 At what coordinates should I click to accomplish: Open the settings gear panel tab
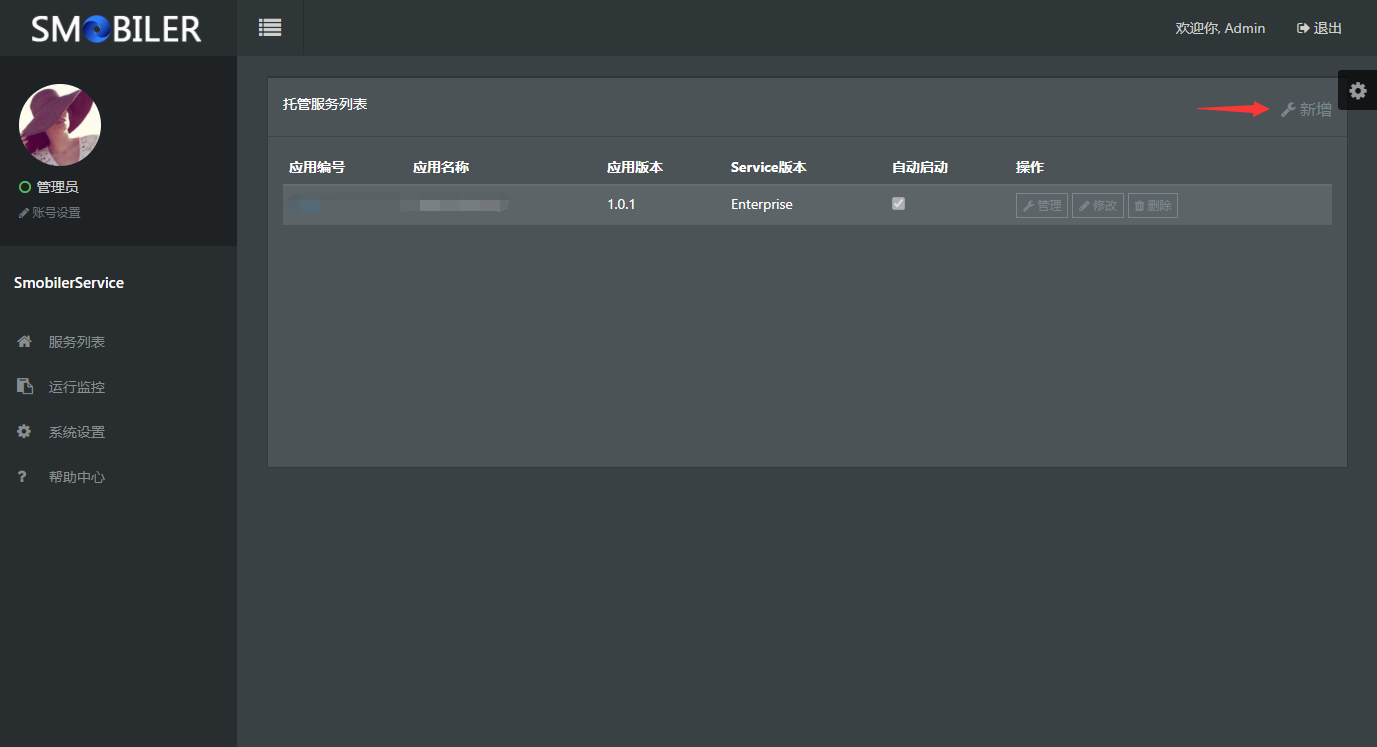pos(1357,91)
